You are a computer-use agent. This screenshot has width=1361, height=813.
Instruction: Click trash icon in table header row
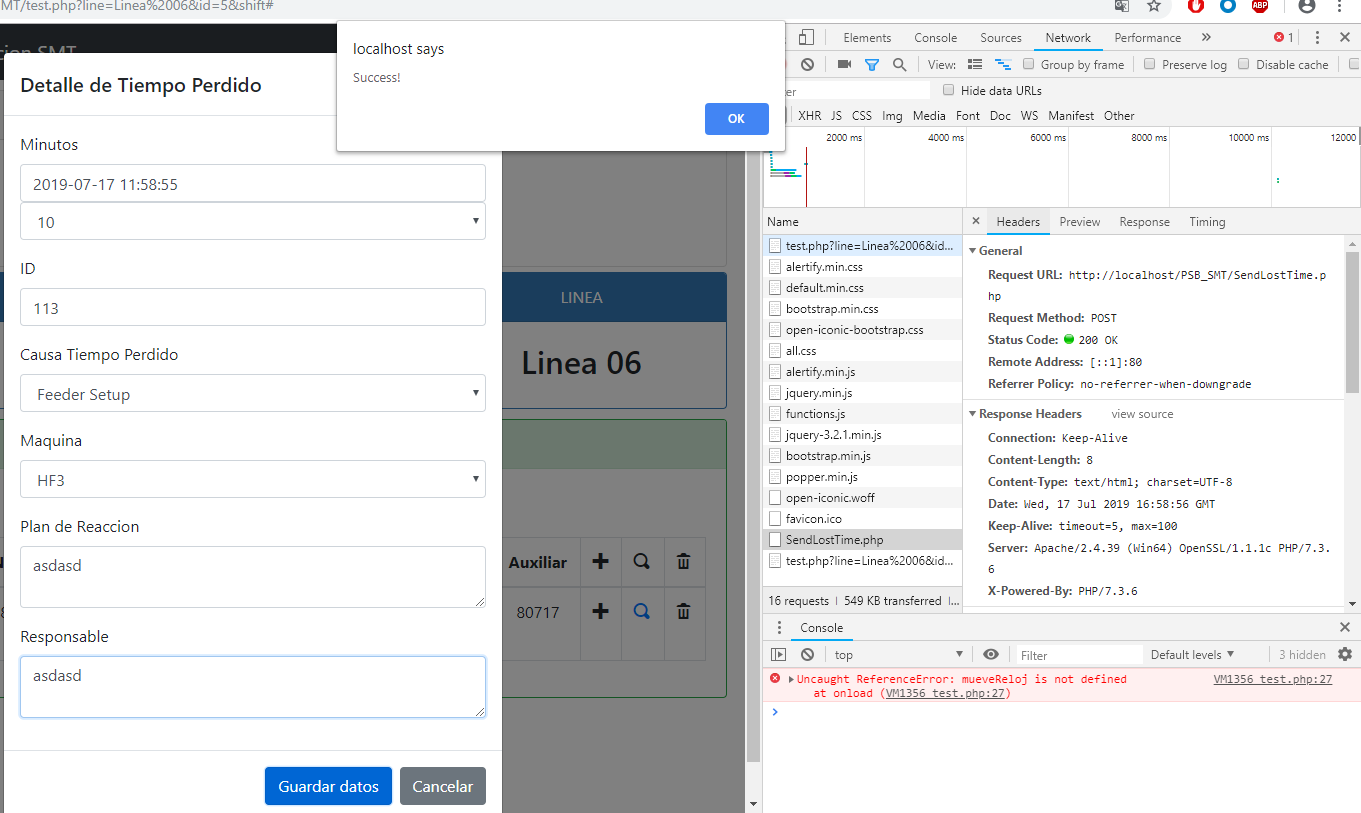684,562
